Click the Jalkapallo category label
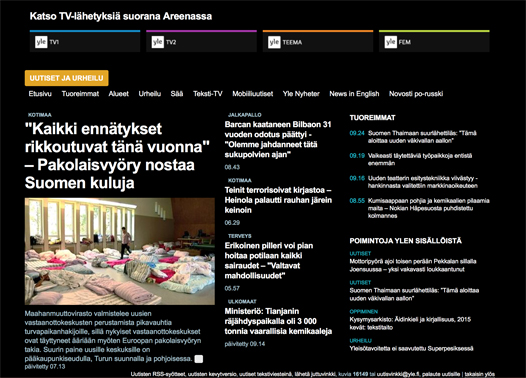Image resolution: width=526 pixels, height=378 pixels. 245,115
